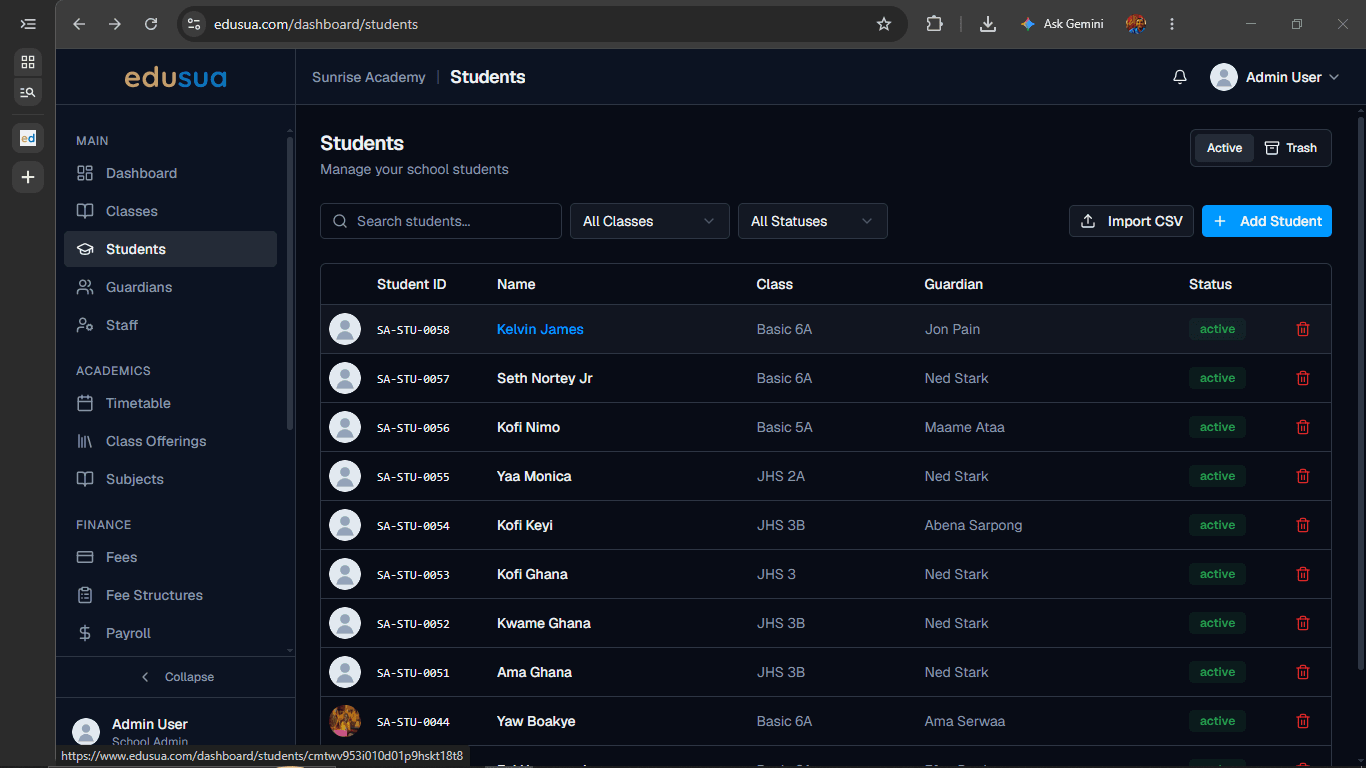This screenshot has width=1366, height=768.
Task: Click Kelvin James's avatar placeholder
Action: (345, 329)
